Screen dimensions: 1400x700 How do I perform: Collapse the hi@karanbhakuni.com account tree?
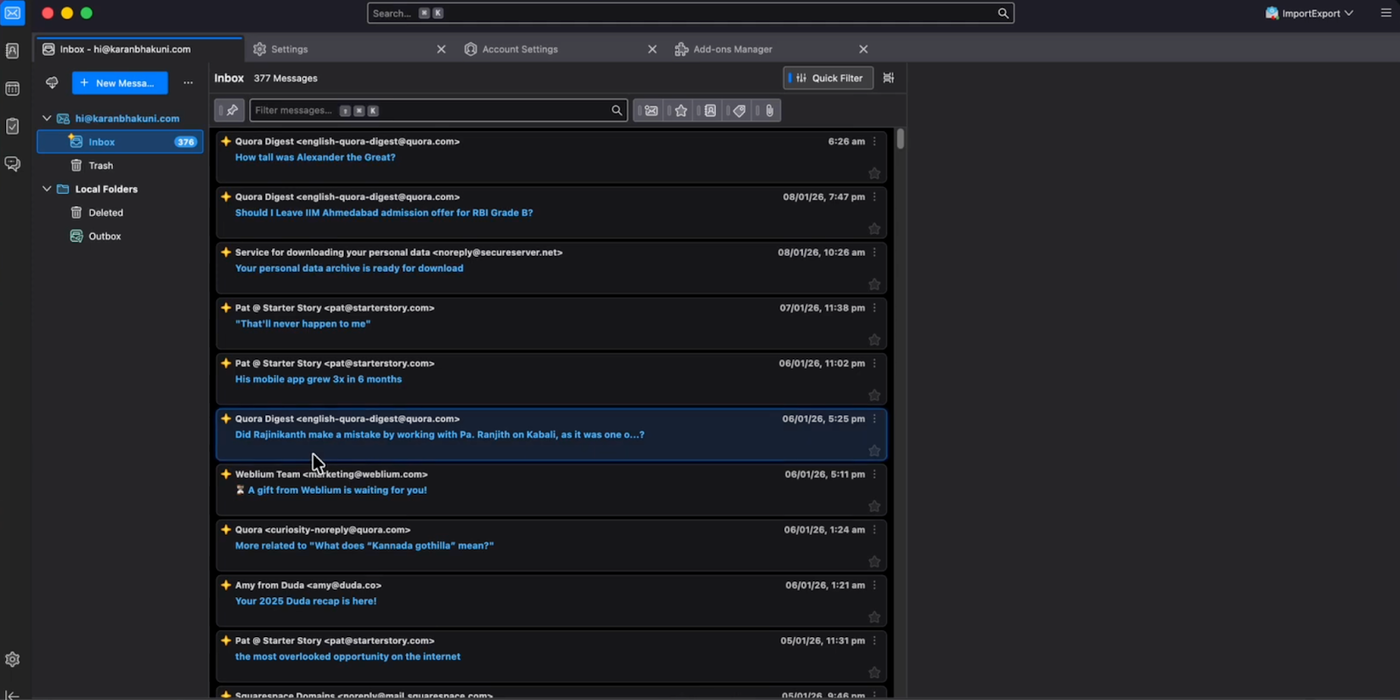pos(46,118)
